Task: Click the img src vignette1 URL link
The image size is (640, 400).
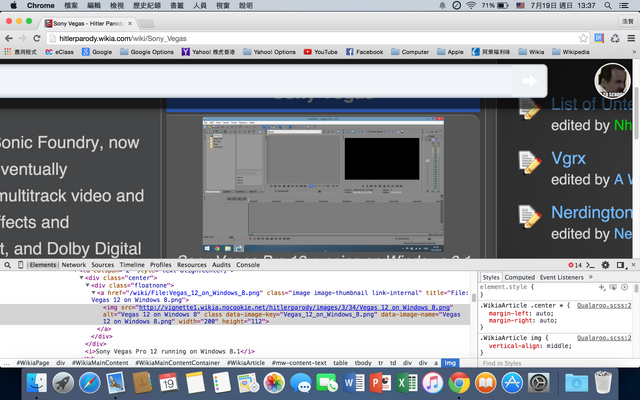Action: (x=294, y=307)
